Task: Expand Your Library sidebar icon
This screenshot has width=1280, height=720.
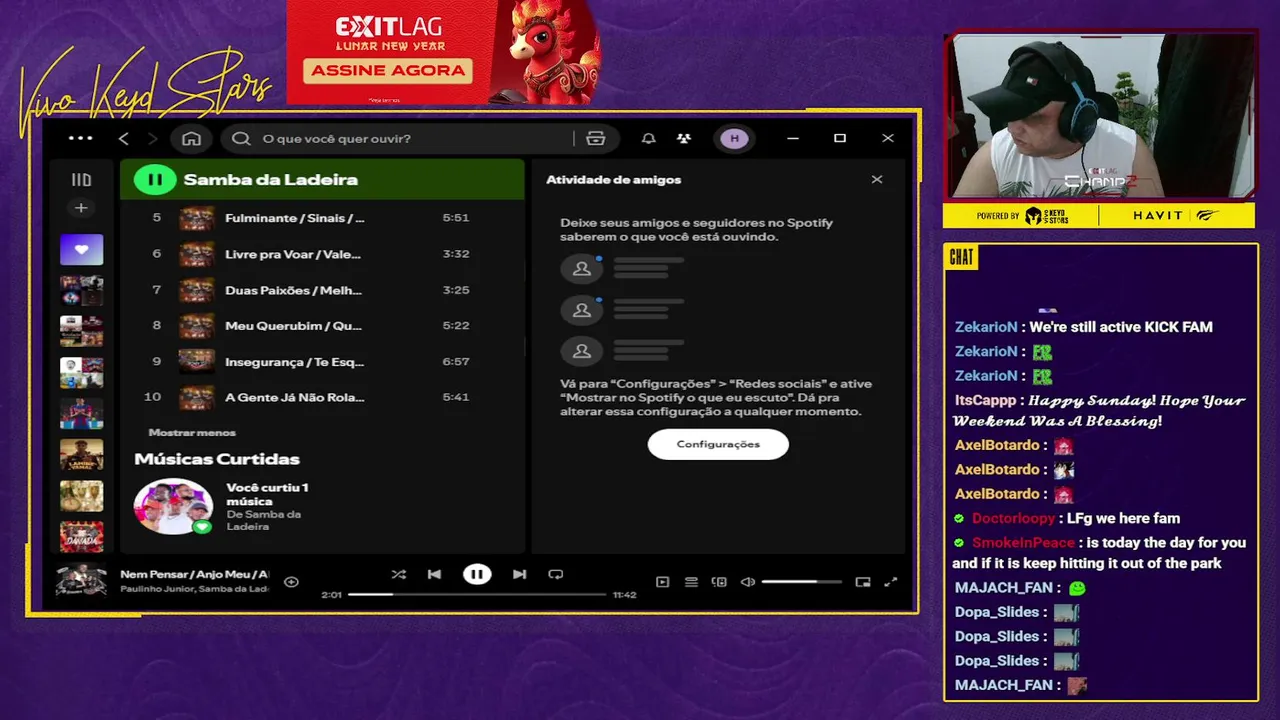Action: pyautogui.click(x=81, y=180)
